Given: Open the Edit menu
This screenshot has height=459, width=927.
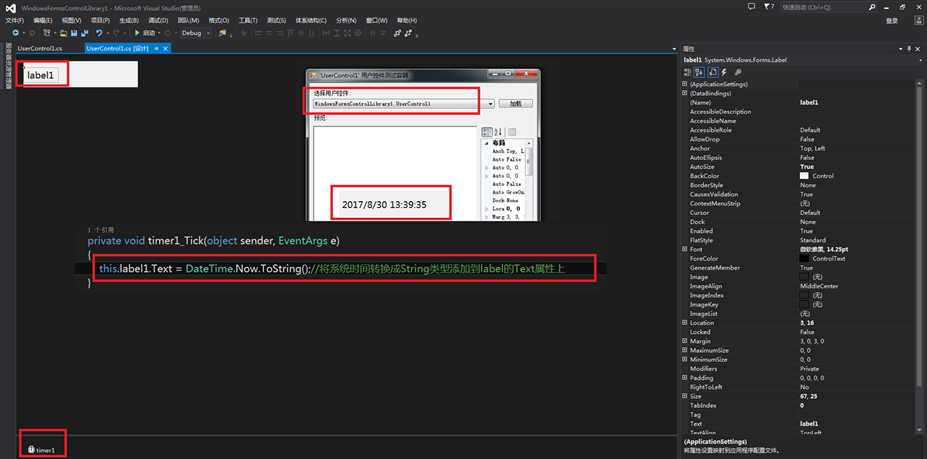Looking at the screenshot, I should (x=42, y=20).
